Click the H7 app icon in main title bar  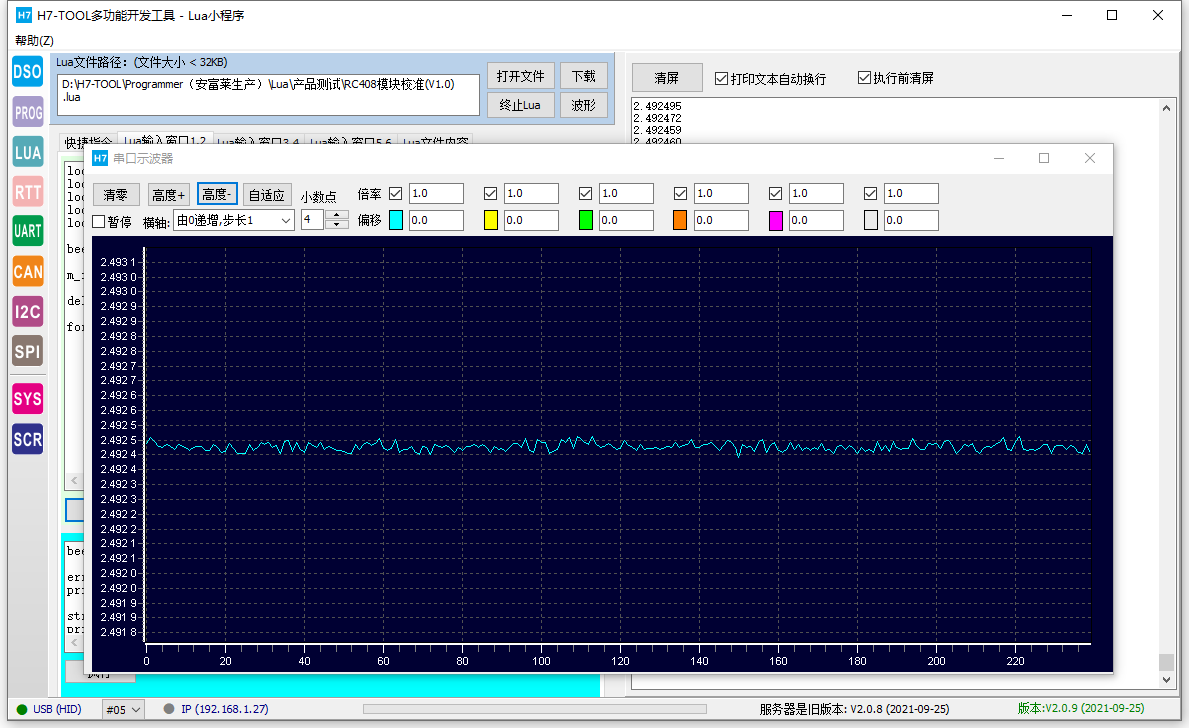coord(24,15)
